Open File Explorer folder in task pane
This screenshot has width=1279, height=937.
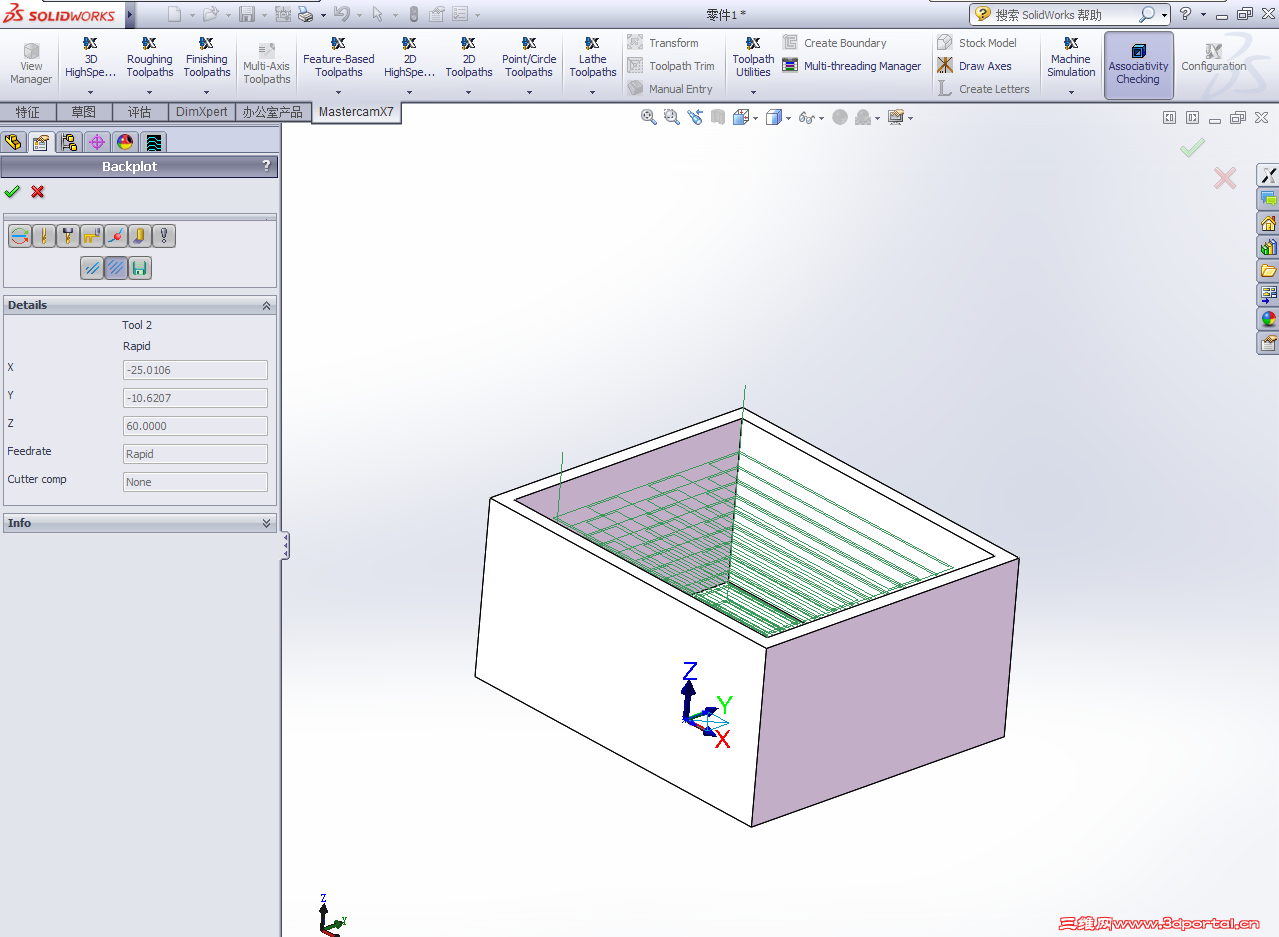point(1268,271)
